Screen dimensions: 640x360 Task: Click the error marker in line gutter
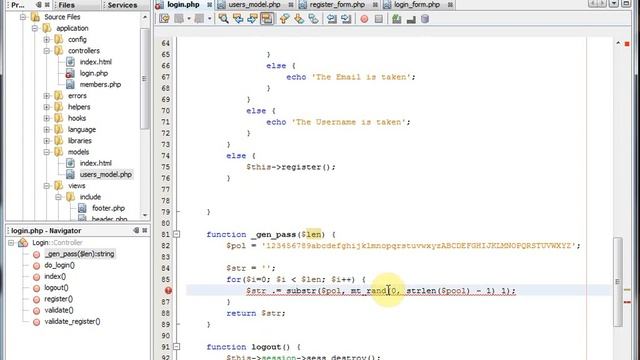click(x=168, y=291)
